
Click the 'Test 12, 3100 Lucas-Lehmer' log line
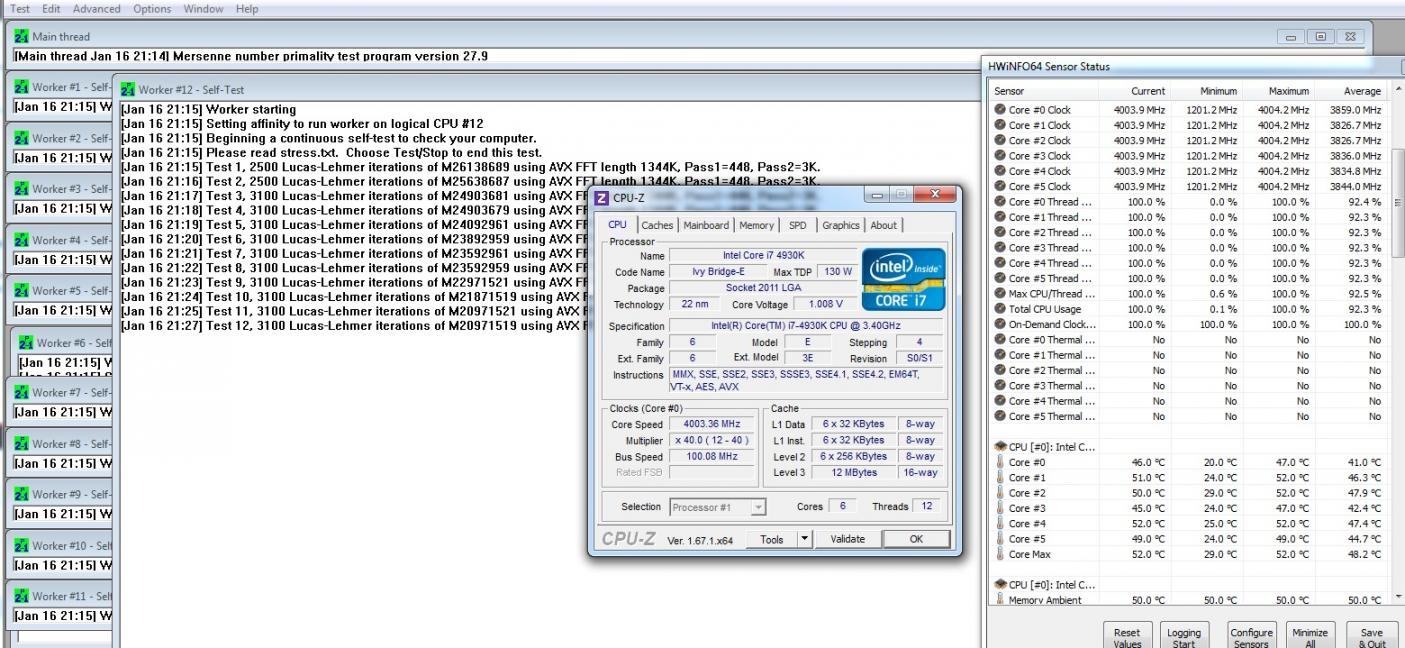[x=353, y=326]
